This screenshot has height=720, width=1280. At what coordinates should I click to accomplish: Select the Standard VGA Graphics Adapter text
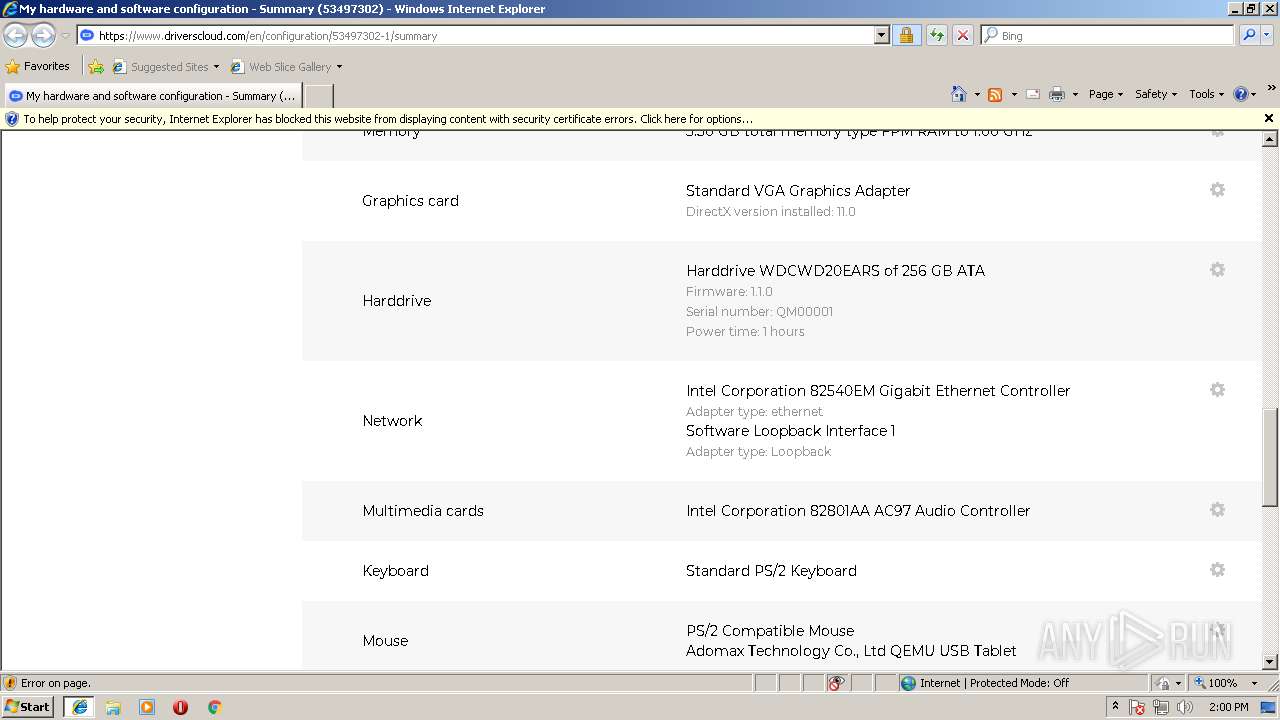point(798,190)
